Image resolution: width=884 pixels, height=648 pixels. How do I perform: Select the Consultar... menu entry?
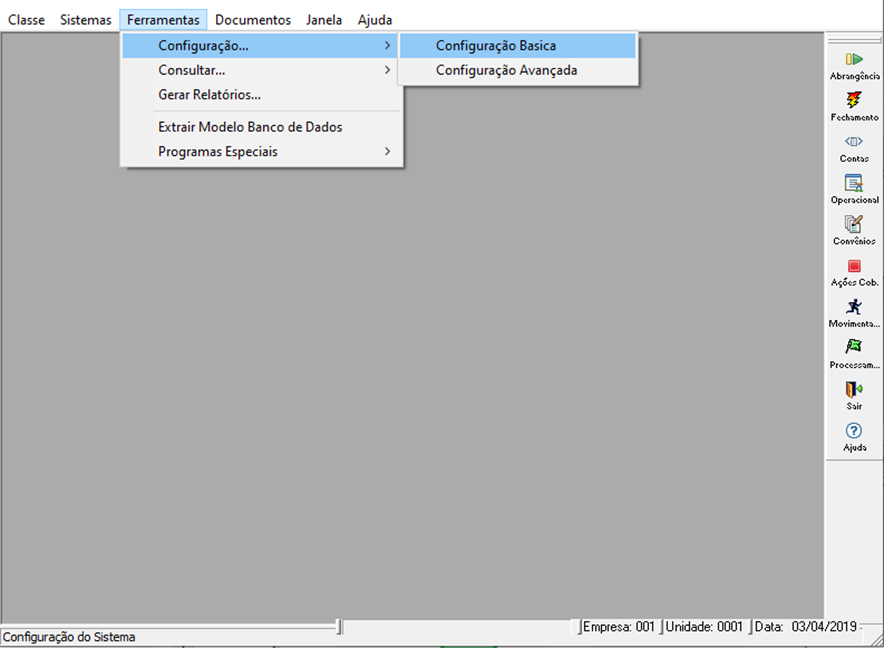pos(262,70)
